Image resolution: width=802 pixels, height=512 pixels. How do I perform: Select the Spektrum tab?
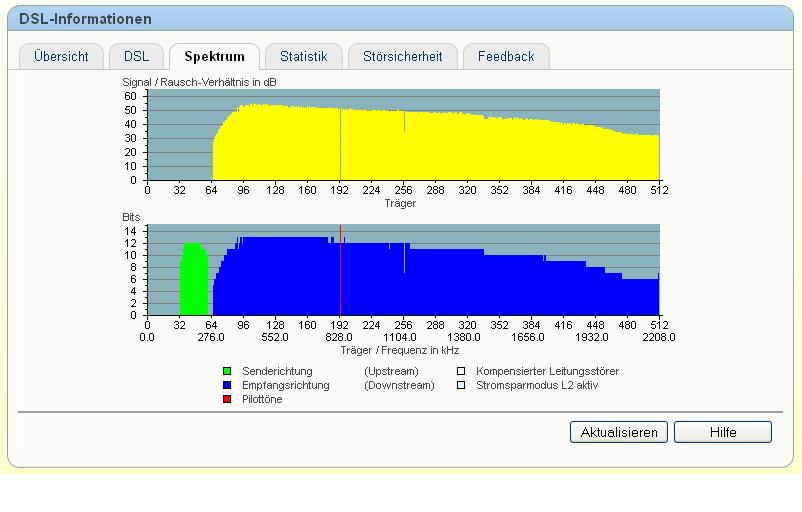point(214,56)
